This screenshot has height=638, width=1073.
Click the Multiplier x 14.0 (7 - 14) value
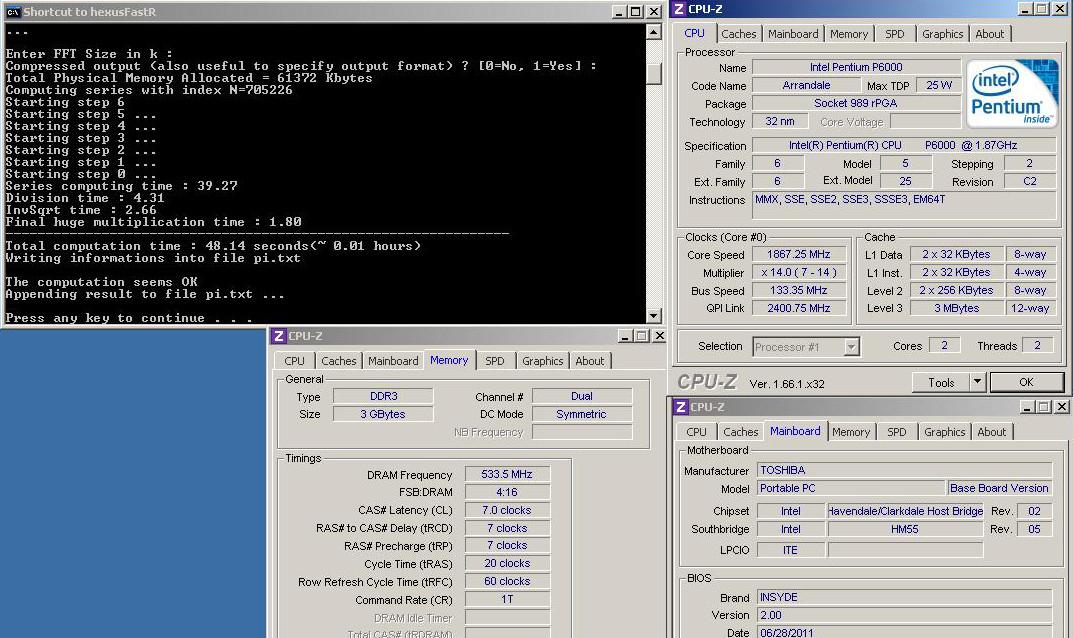[799, 272]
